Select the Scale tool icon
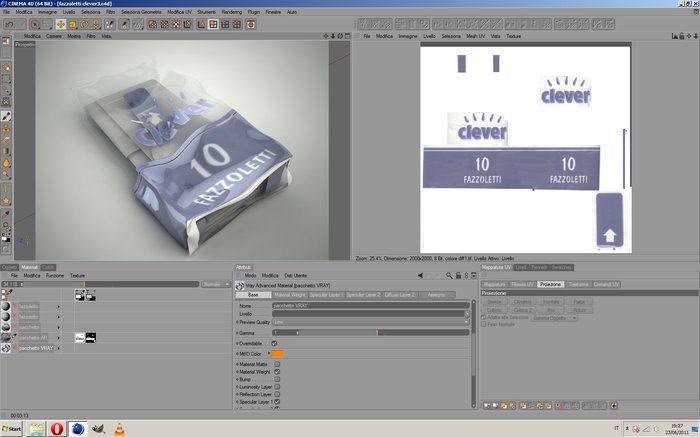Image resolution: width=700 pixels, height=437 pixels. coord(72,24)
